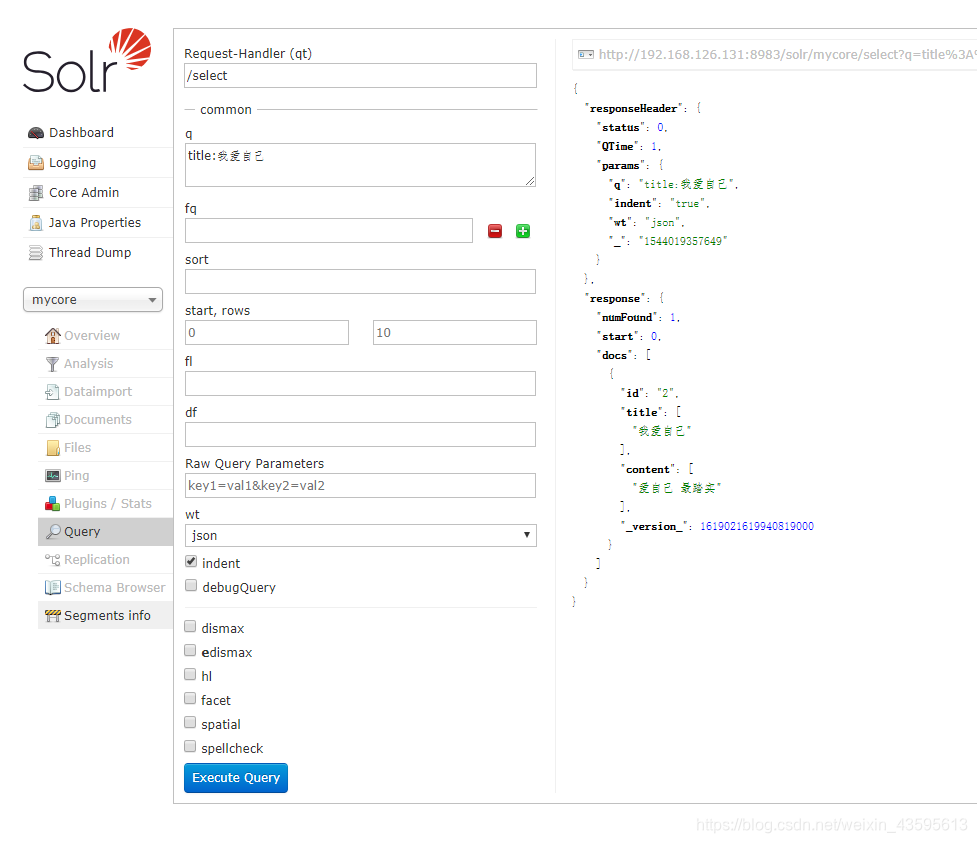Click the start field showing 0
The width and height of the screenshot is (977, 843).
pos(267,333)
